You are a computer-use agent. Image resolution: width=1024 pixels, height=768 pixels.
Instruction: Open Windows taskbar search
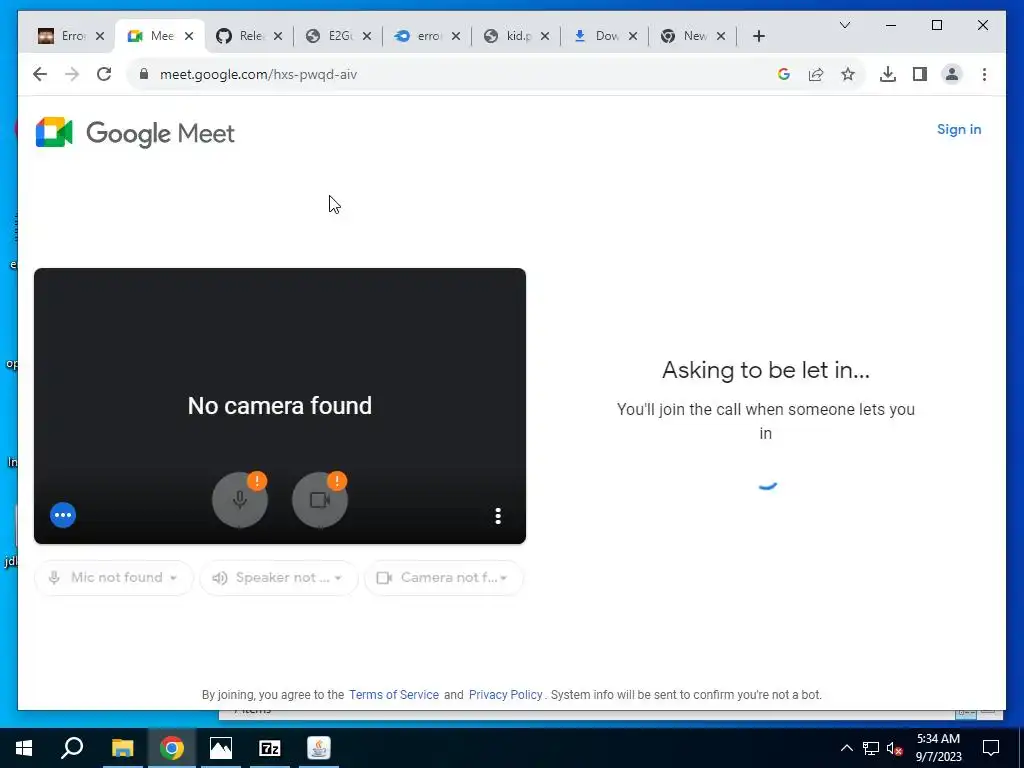pos(72,748)
